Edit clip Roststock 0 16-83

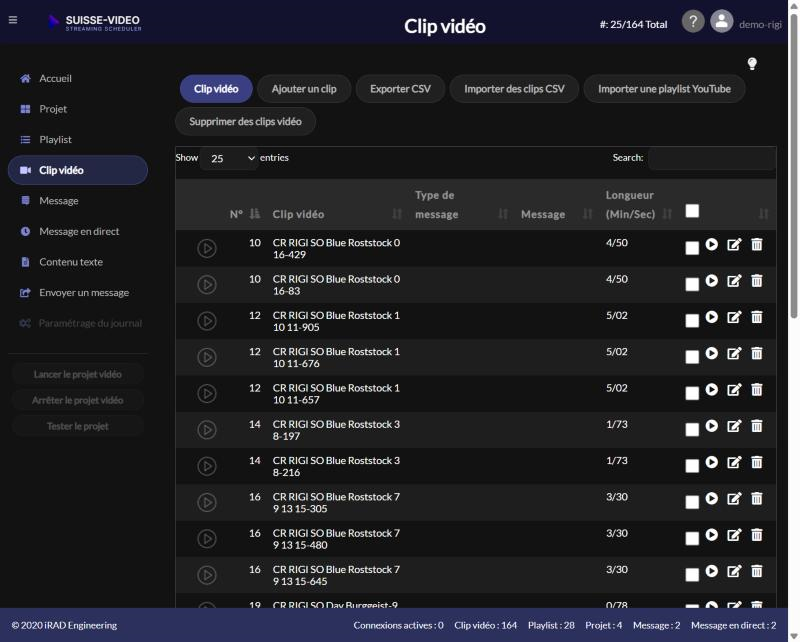(734, 281)
